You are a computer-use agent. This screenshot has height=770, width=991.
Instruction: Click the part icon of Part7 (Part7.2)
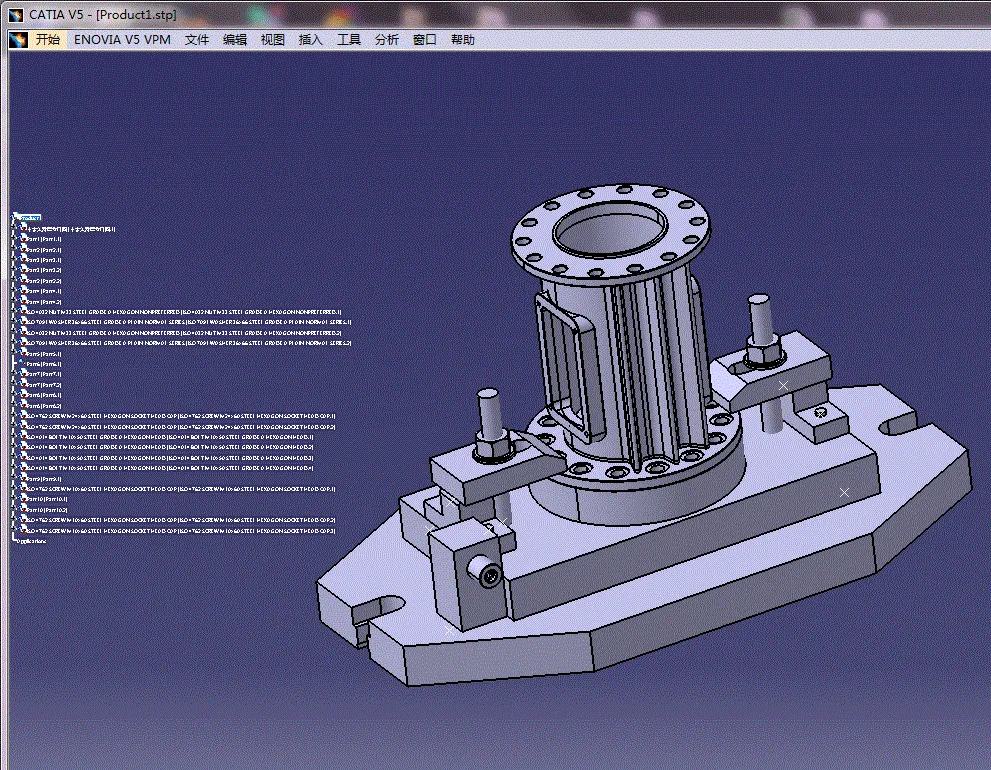point(23,383)
